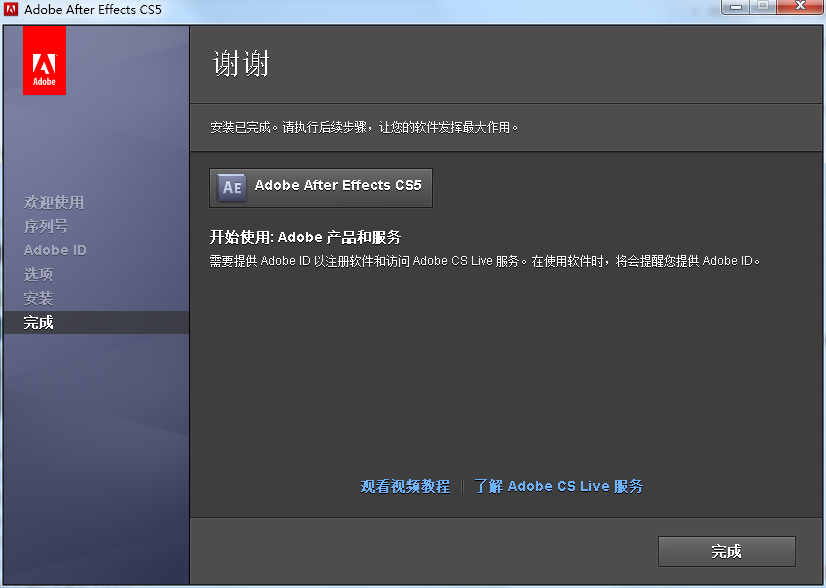Click the AE icon's purple background square
The height and width of the screenshot is (588, 826).
[x=231, y=187]
